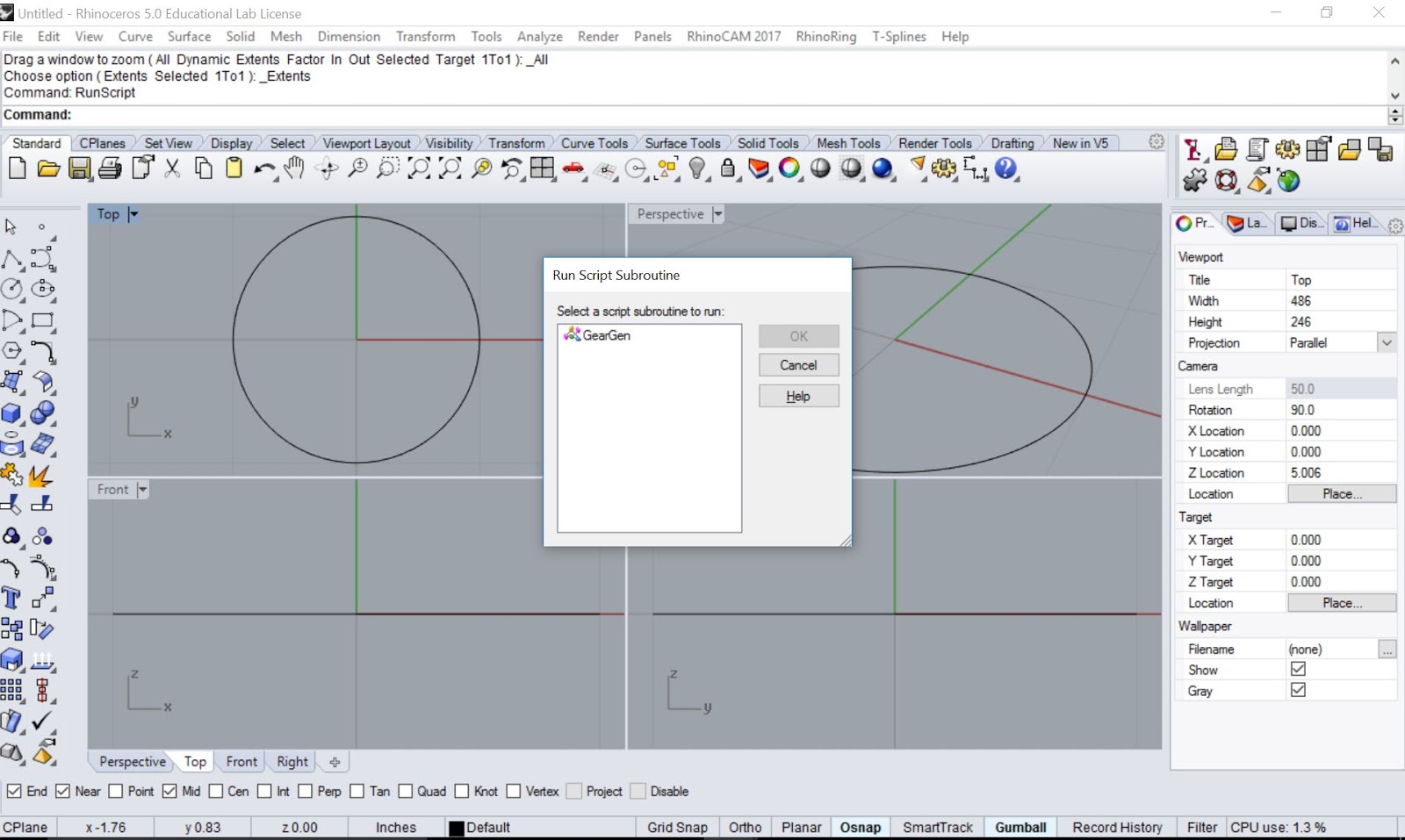Screen dimensions: 1405x840
Task: Toggle the Mid osnap checkbox
Action: (x=169, y=791)
